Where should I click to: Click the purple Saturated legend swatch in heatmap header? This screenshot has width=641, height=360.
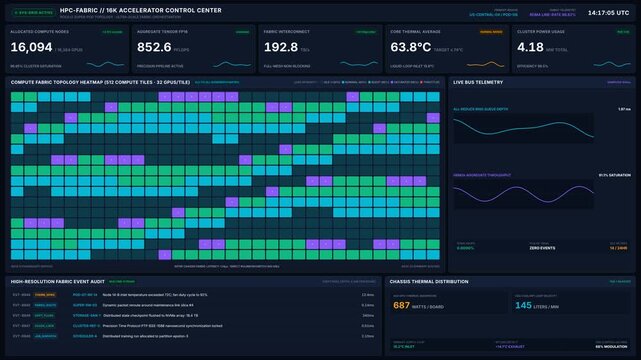392,83
